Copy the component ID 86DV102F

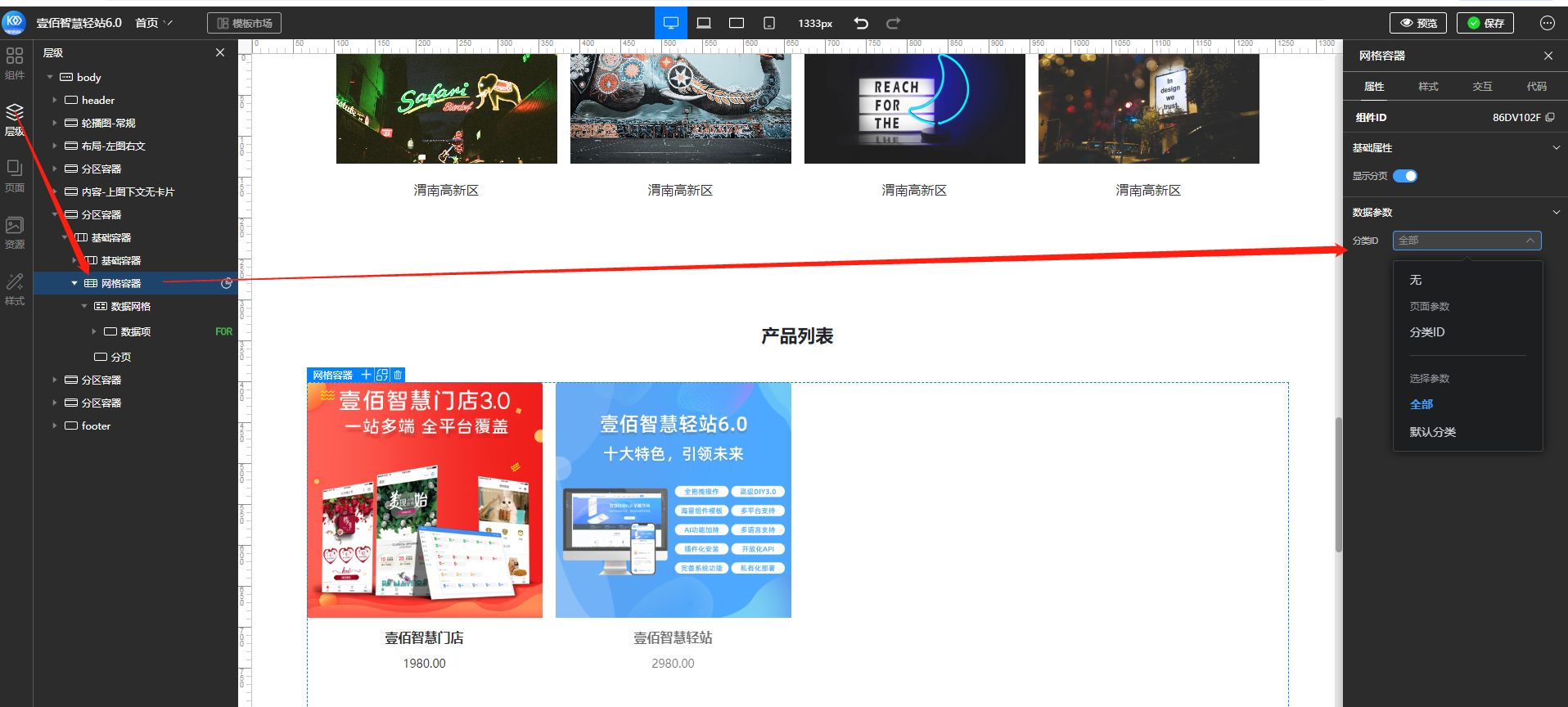(x=1550, y=117)
